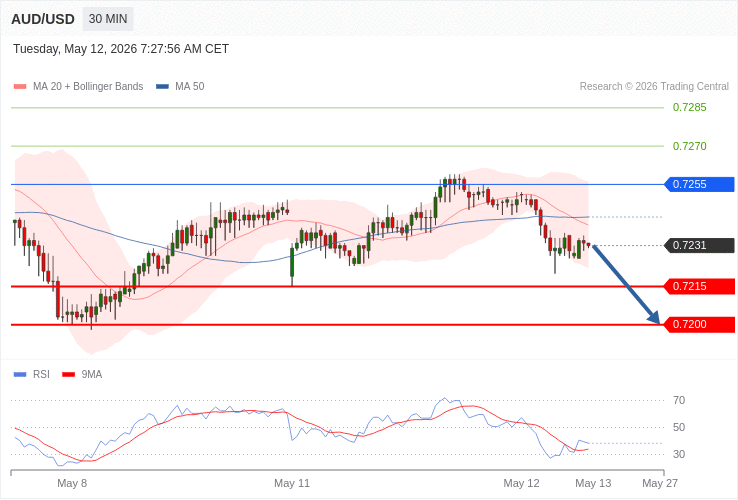Click the blue downward arrow head
This screenshot has width=738, height=500.
point(654,317)
